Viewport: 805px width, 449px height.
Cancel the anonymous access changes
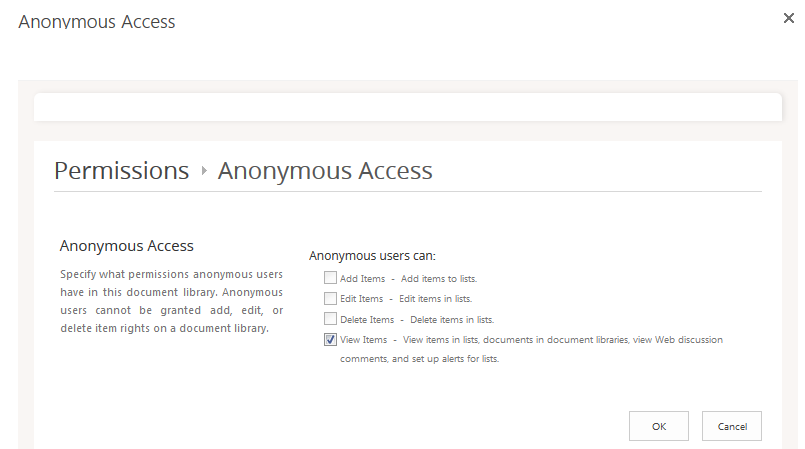731,426
